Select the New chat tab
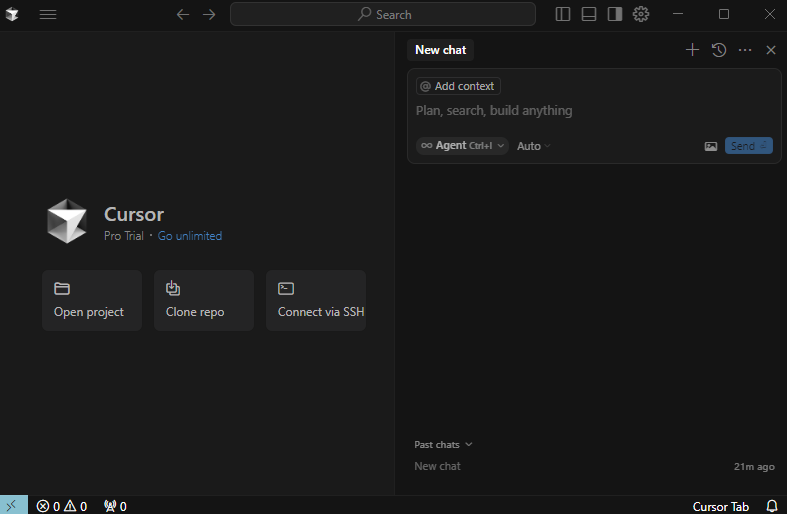Viewport: 787px width, 514px height. (441, 50)
